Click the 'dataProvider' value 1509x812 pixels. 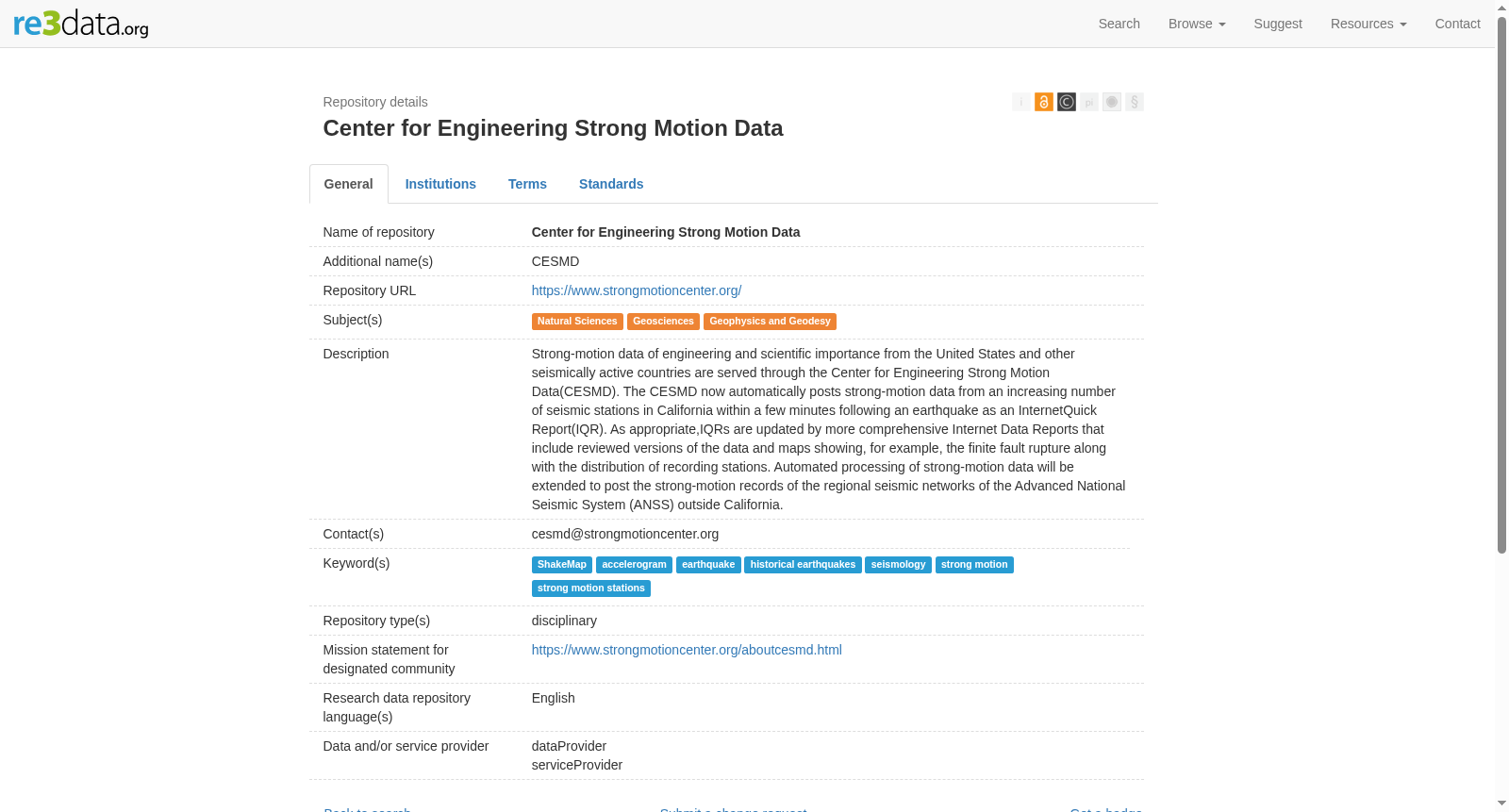click(x=569, y=746)
